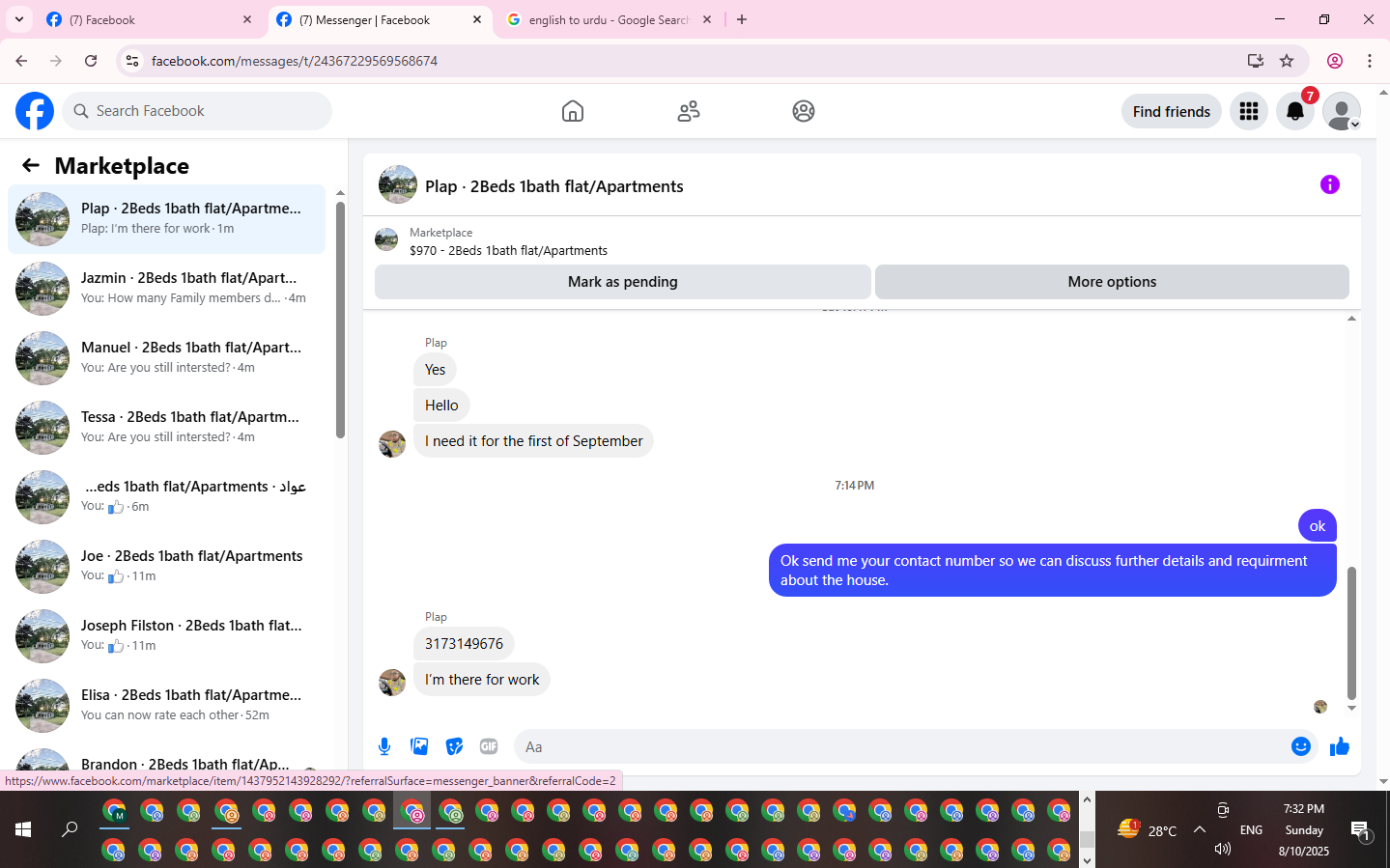The image size is (1390, 868).
Task: Select the Plap conversation in list
Action: tap(166, 218)
